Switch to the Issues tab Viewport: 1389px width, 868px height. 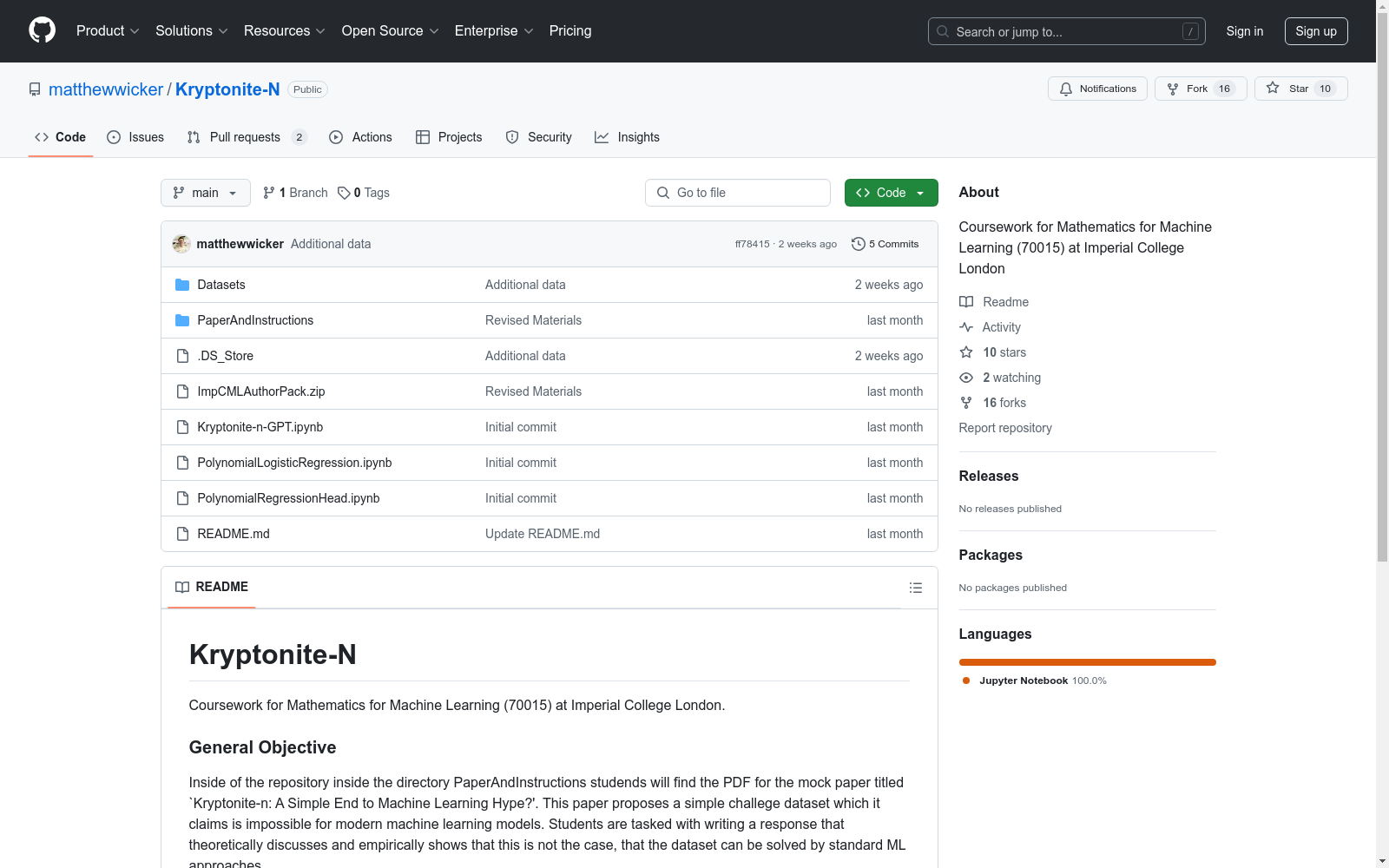135,137
